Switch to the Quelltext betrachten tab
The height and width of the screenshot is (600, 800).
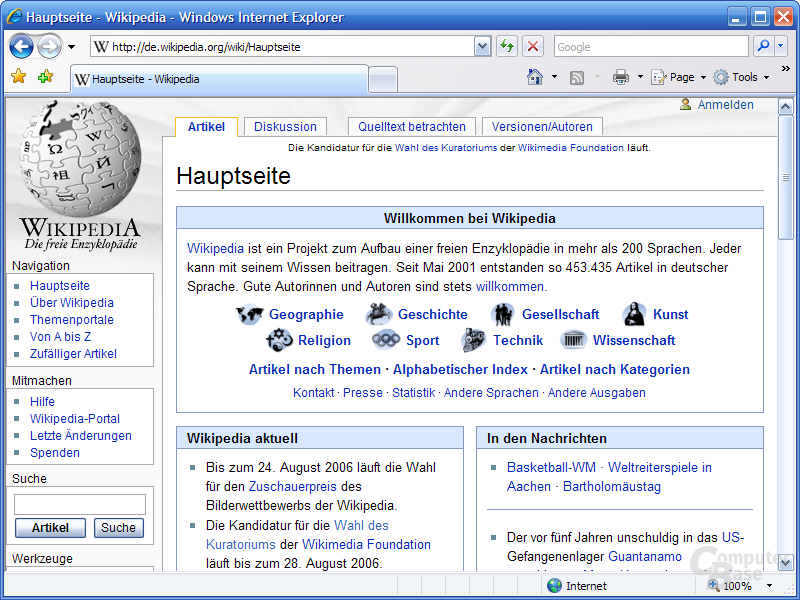click(x=412, y=127)
